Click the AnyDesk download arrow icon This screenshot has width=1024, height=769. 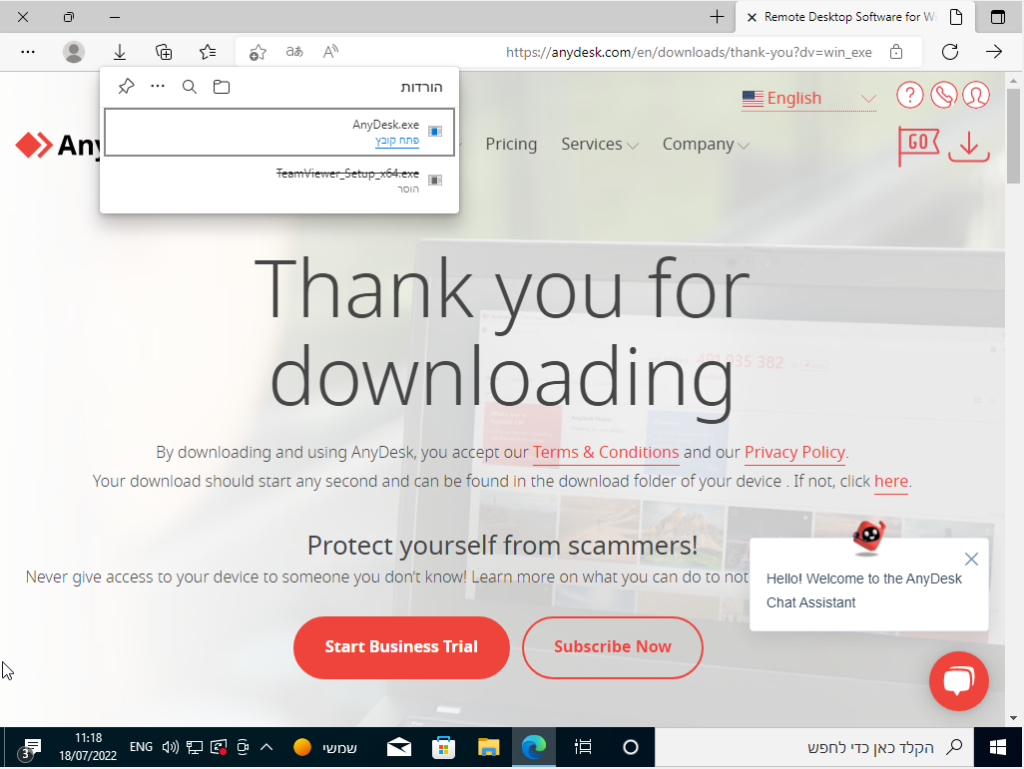coord(968,145)
